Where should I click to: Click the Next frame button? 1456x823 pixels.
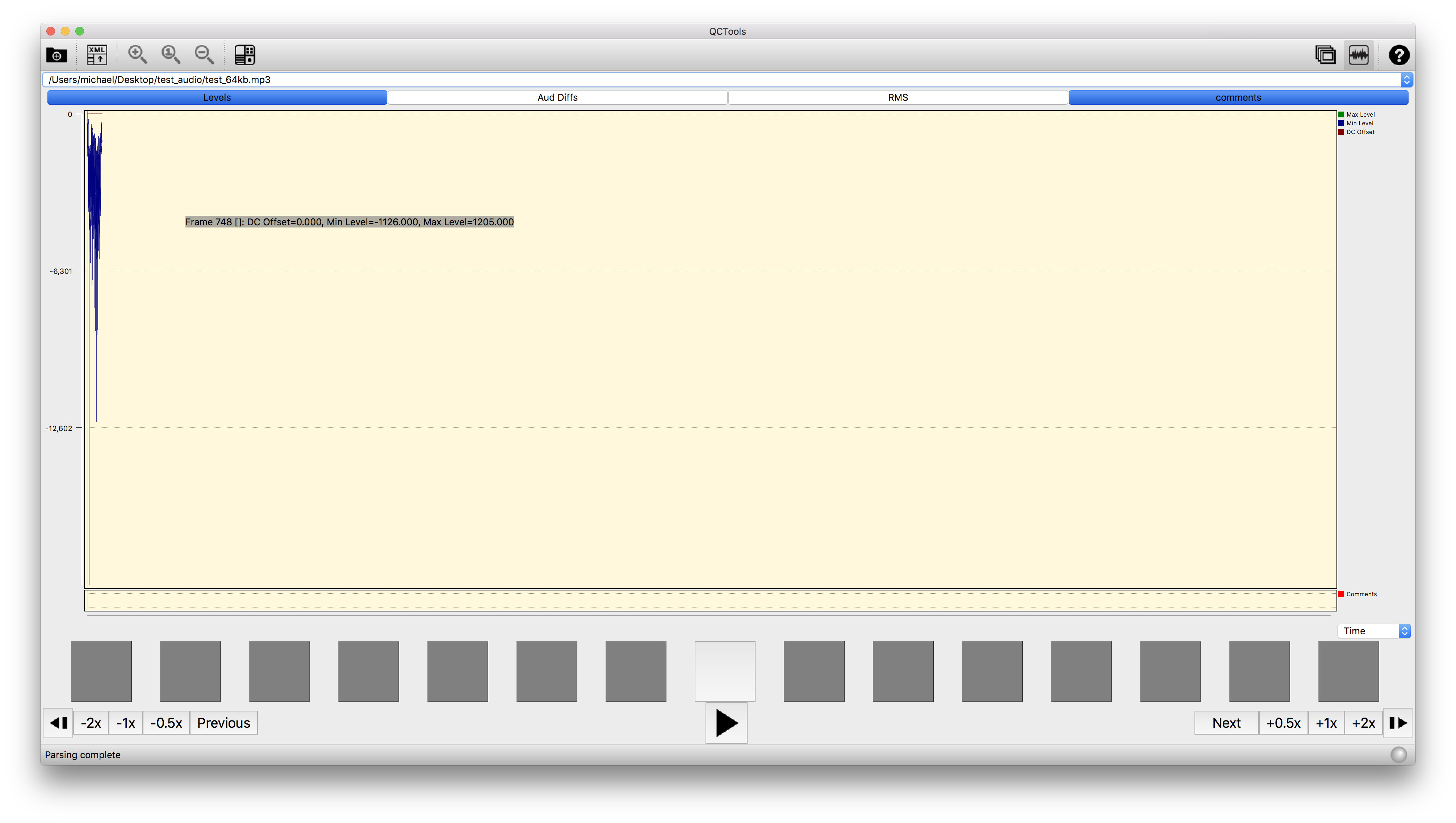point(1226,723)
